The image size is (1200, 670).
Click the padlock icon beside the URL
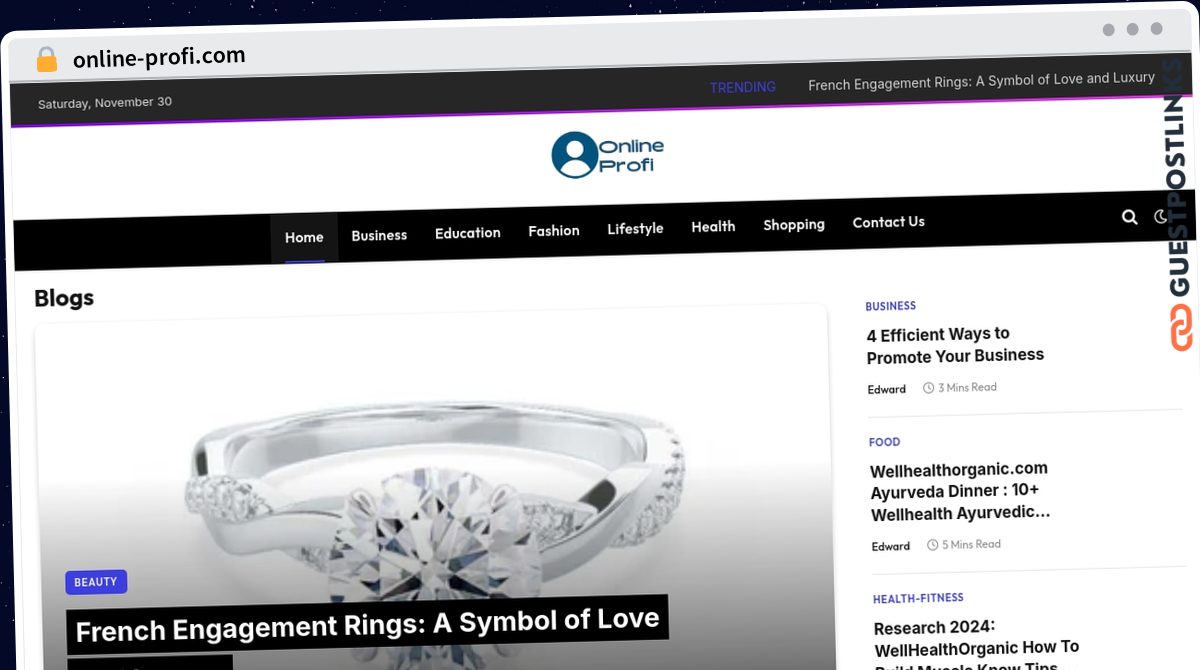(46, 60)
